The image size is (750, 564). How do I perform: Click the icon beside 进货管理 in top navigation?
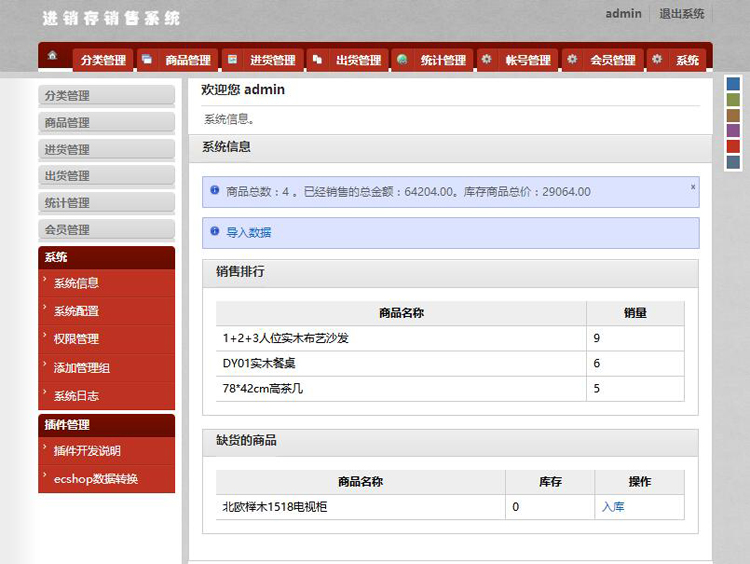pyautogui.click(x=232, y=59)
